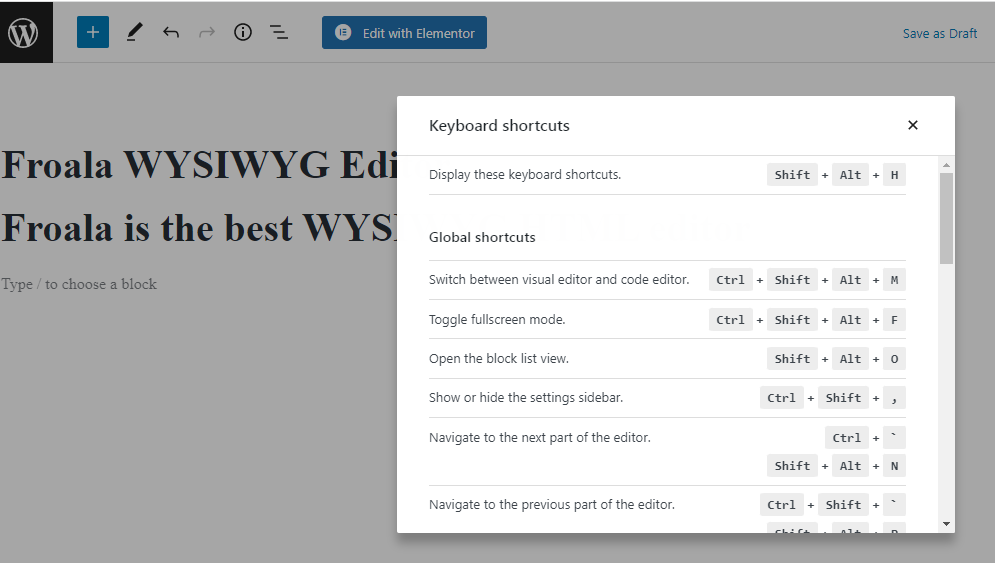Image resolution: width=995 pixels, height=563 pixels.
Task: Click 'Type / to choose a block' placeholder
Action: click(x=79, y=284)
